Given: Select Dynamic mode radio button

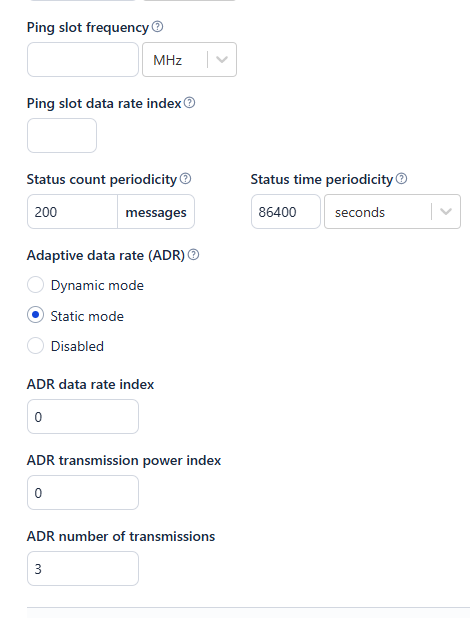Looking at the screenshot, I should [35, 285].
